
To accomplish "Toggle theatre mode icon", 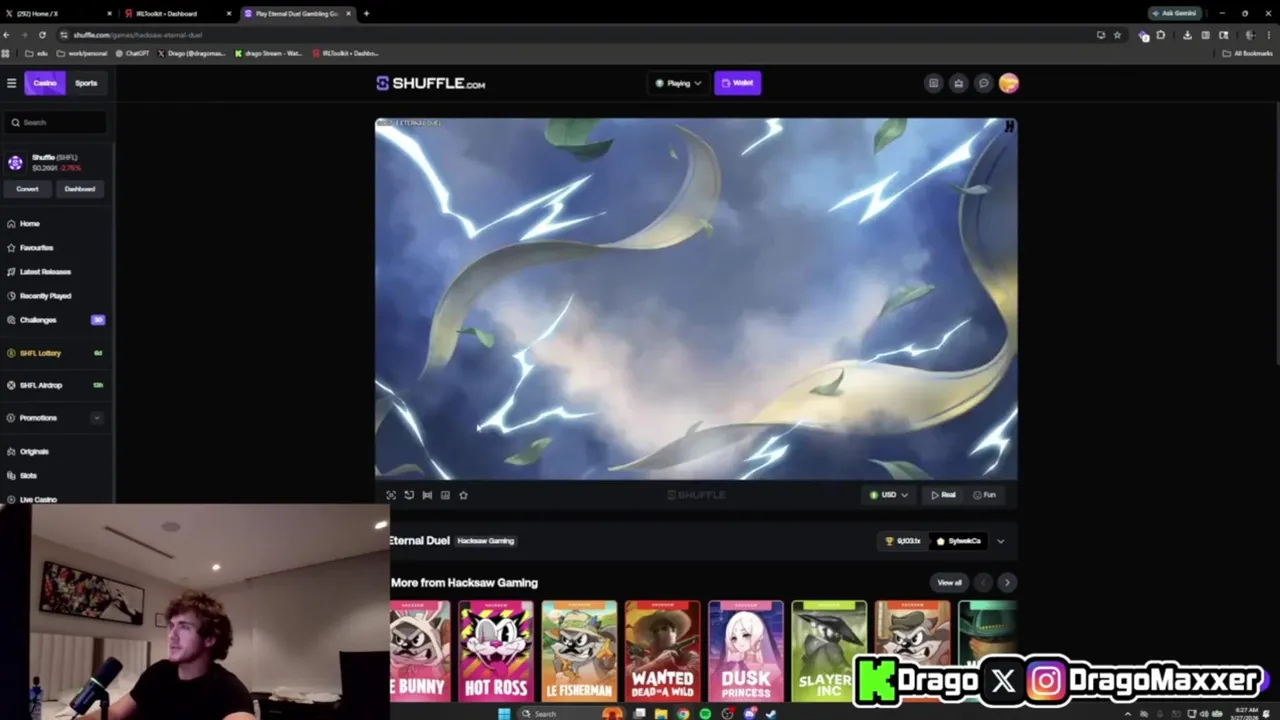I will [x=427, y=495].
